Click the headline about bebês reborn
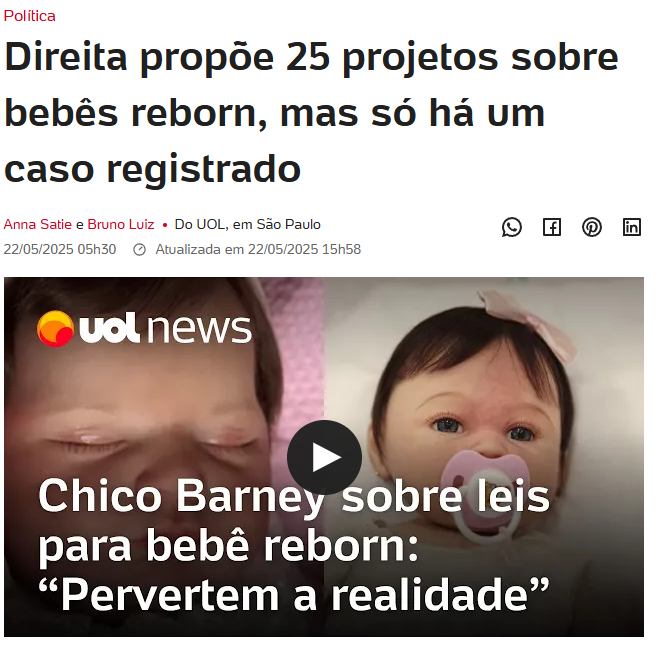Viewport: 663px width, 650px height. click(x=311, y=112)
